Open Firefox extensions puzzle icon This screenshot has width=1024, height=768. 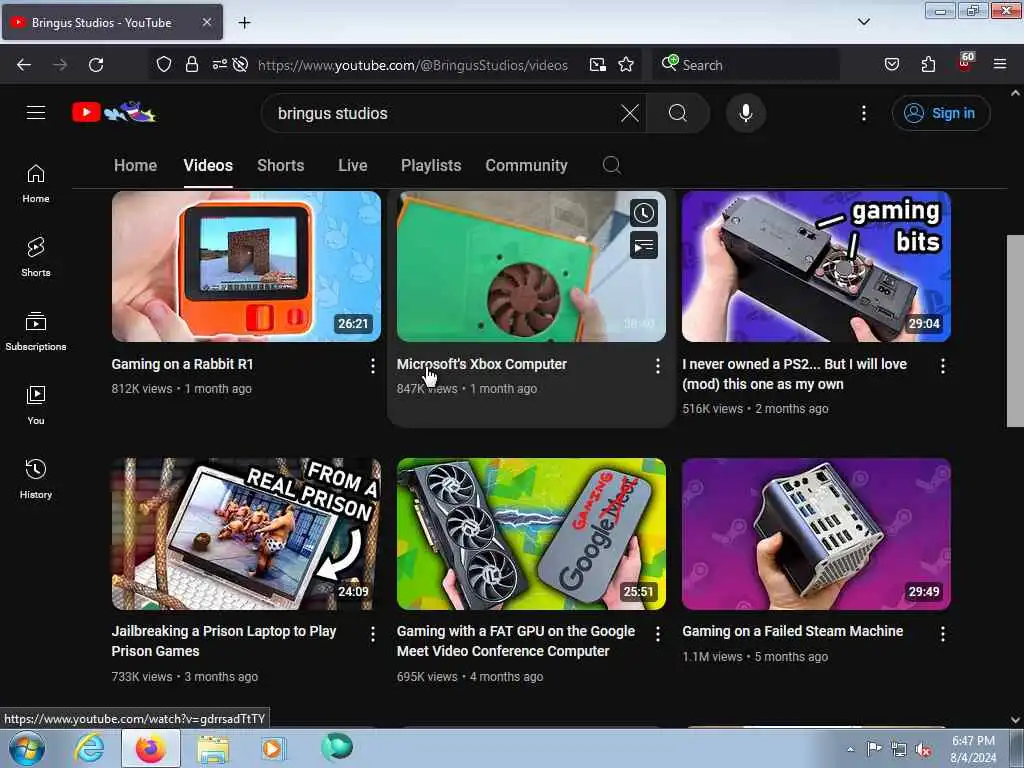tap(928, 65)
